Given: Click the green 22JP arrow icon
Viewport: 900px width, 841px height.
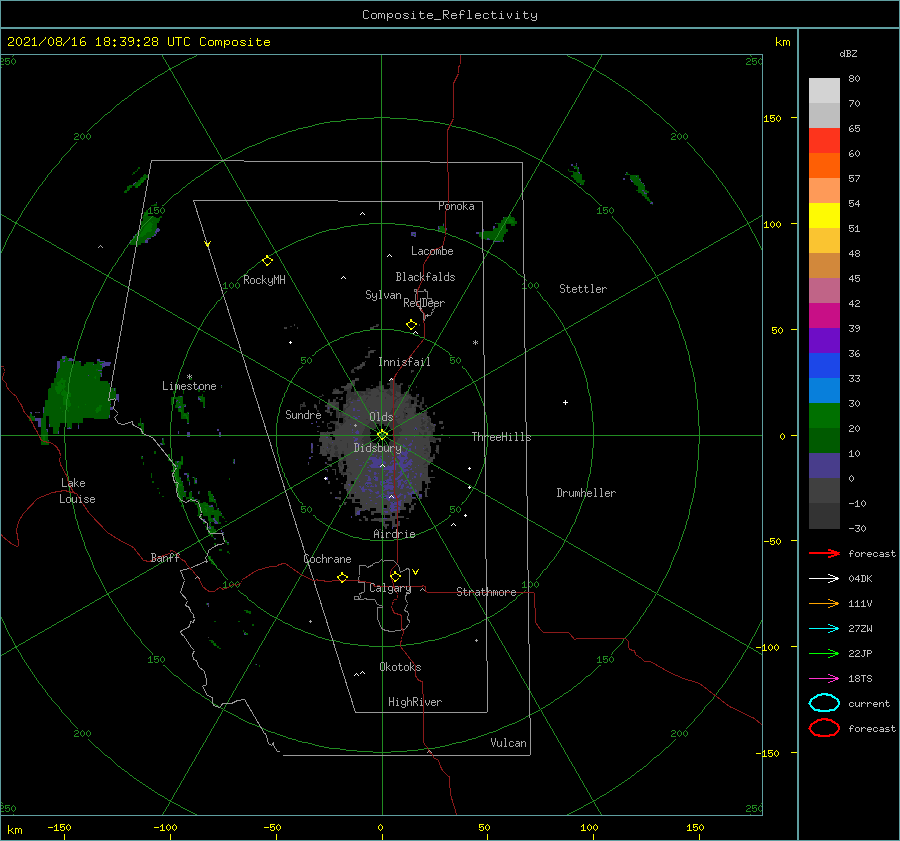Looking at the screenshot, I should coord(824,653).
